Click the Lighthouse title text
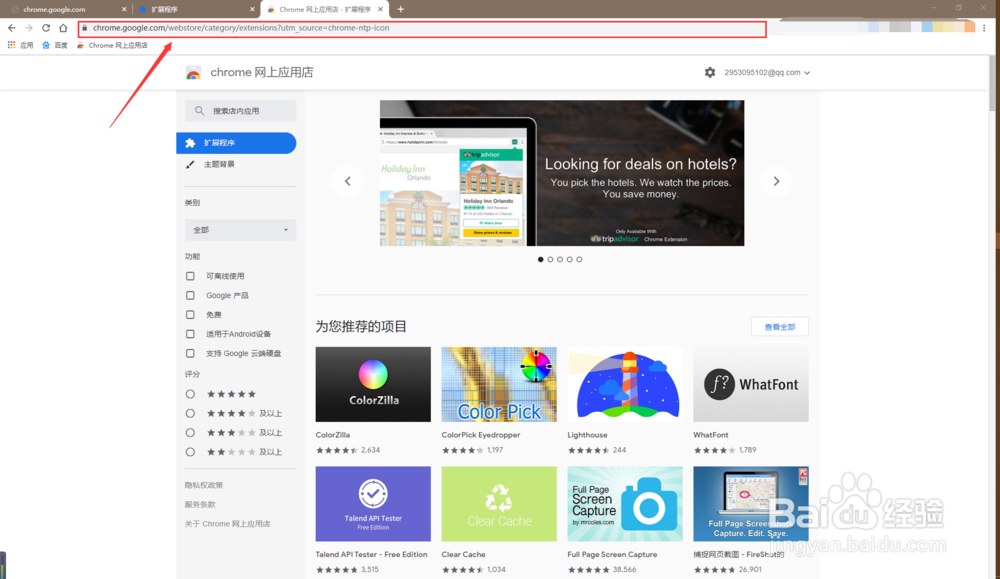This screenshot has height=579, width=1000. 587,435
